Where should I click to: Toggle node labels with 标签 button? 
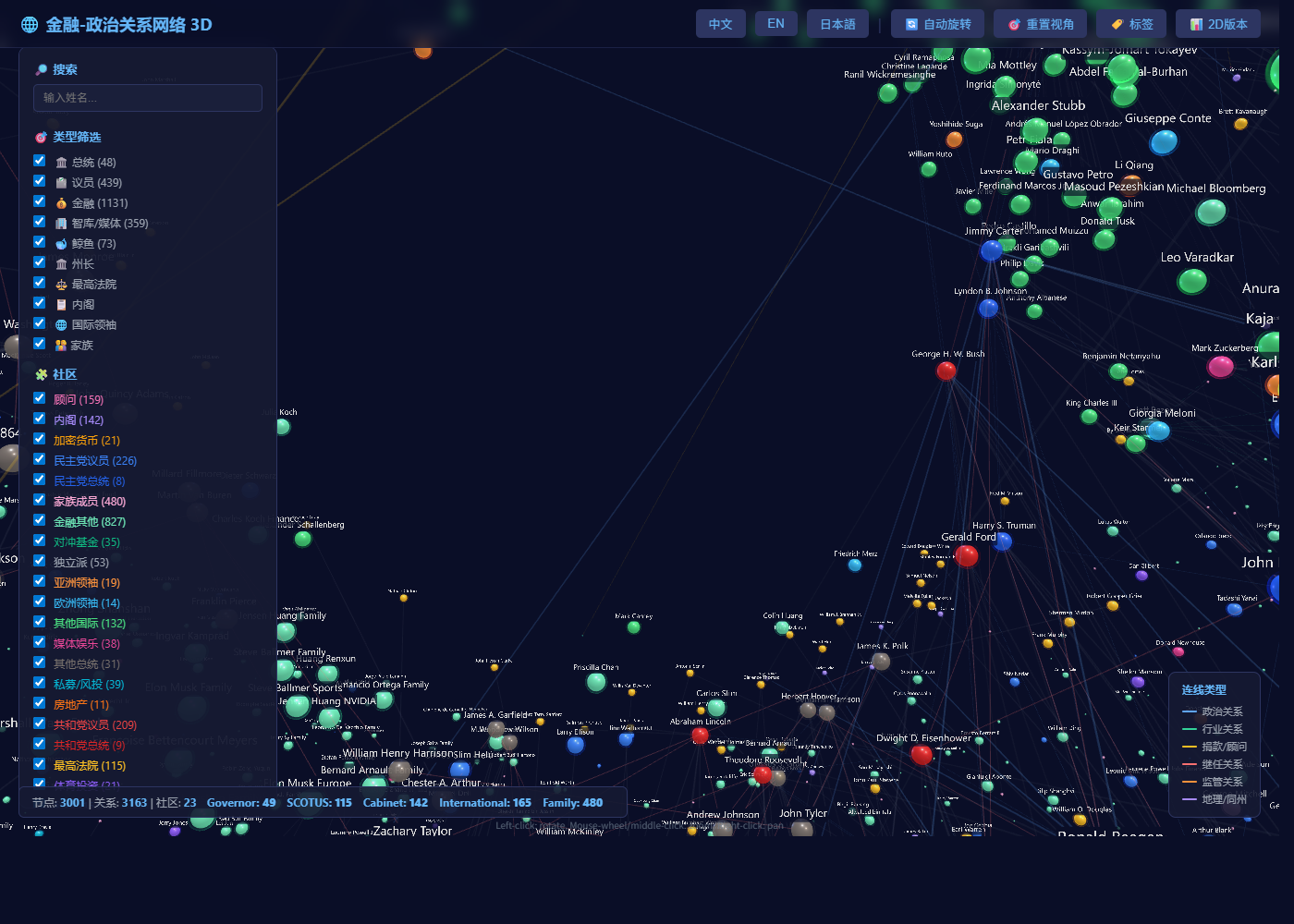pyautogui.click(x=1132, y=24)
